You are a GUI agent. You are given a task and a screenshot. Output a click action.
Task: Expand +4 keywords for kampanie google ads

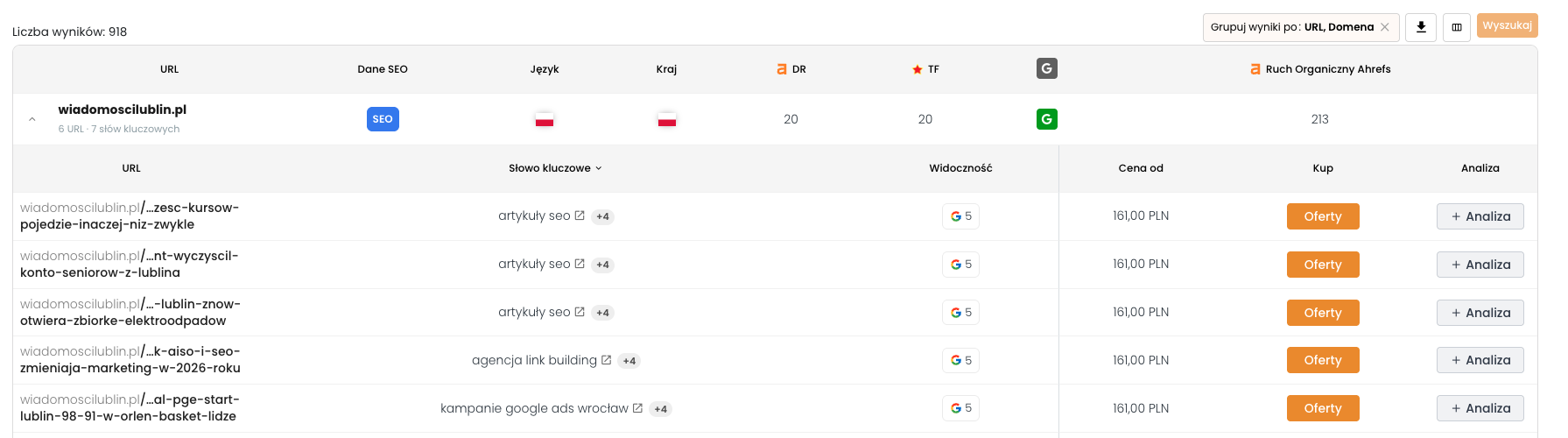click(x=661, y=409)
